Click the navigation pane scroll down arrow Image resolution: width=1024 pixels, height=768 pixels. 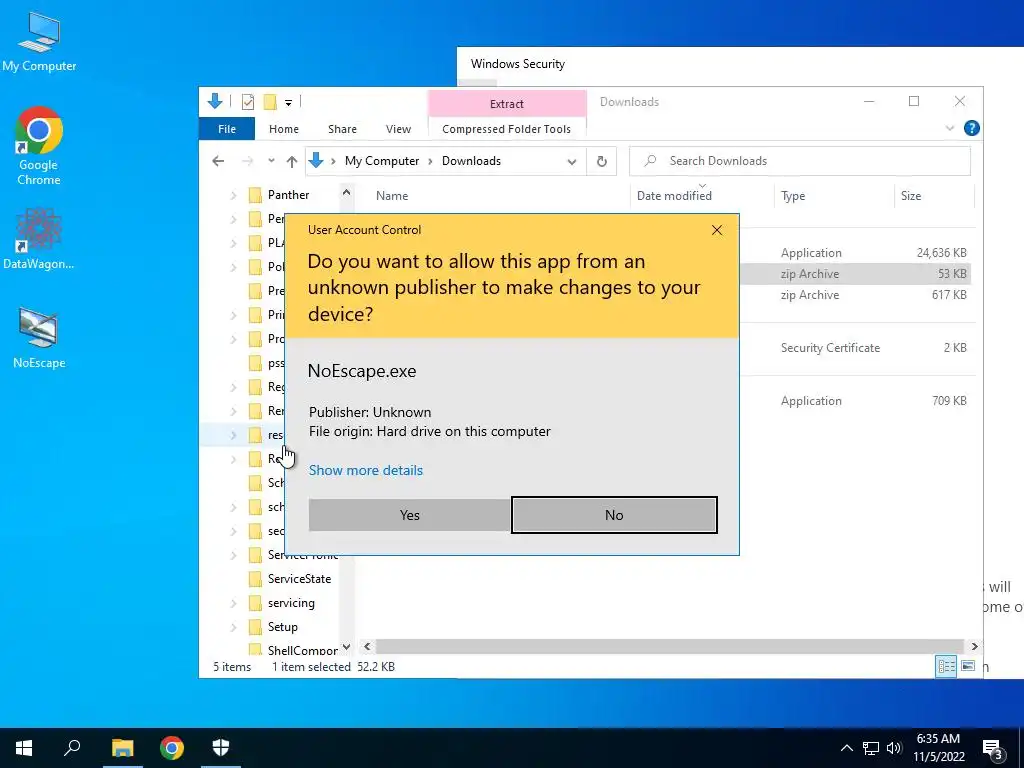pyautogui.click(x=346, y=647)
